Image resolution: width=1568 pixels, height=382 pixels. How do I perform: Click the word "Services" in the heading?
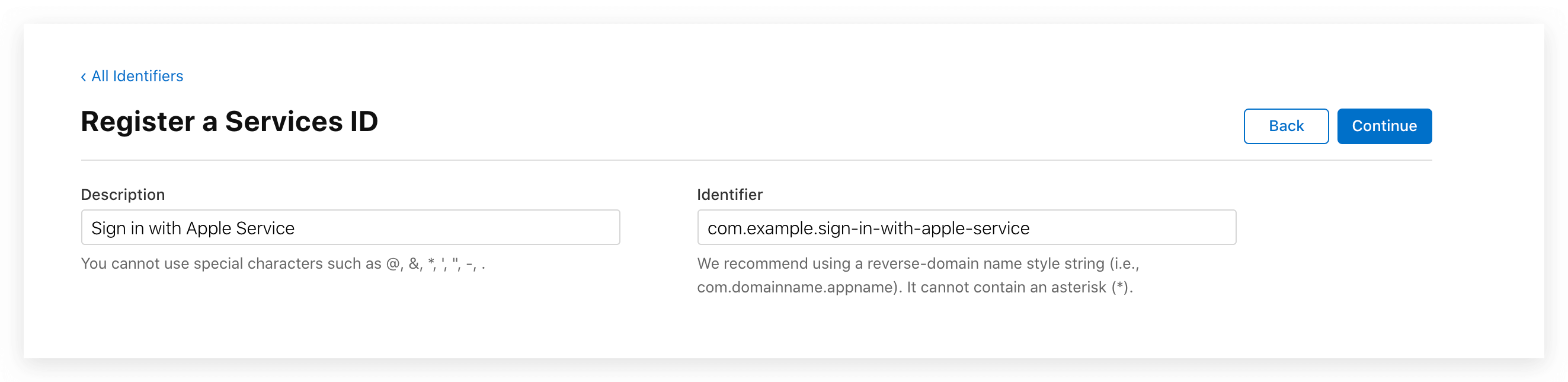(284, 121)
